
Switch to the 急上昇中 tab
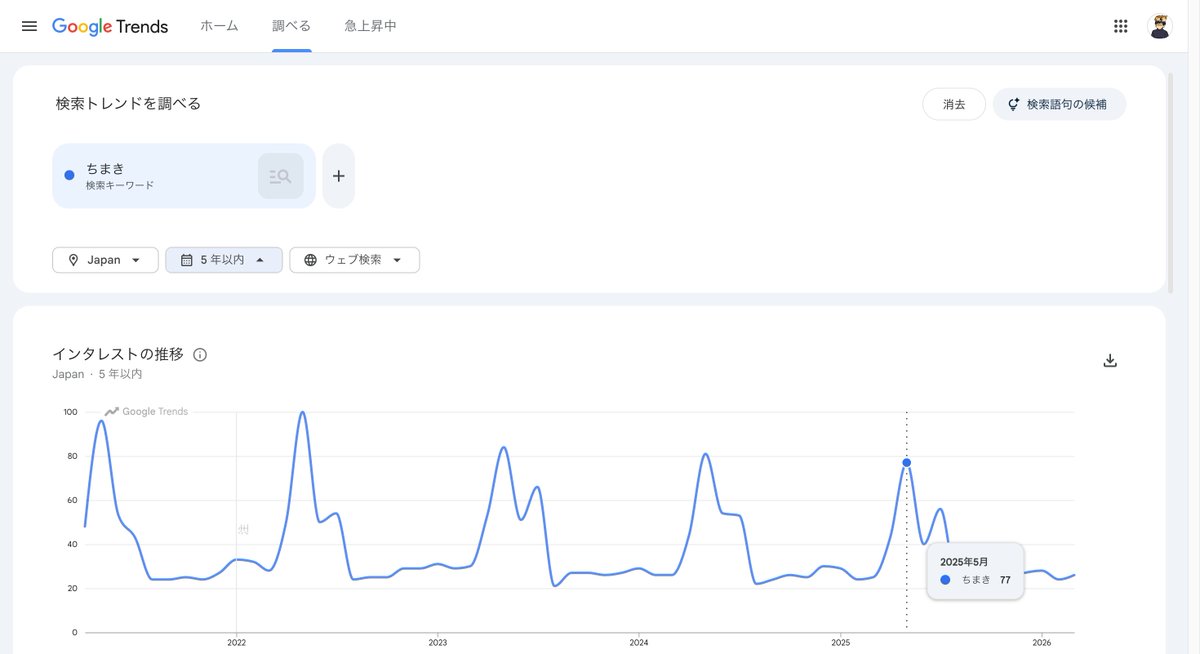click(370, 26)
